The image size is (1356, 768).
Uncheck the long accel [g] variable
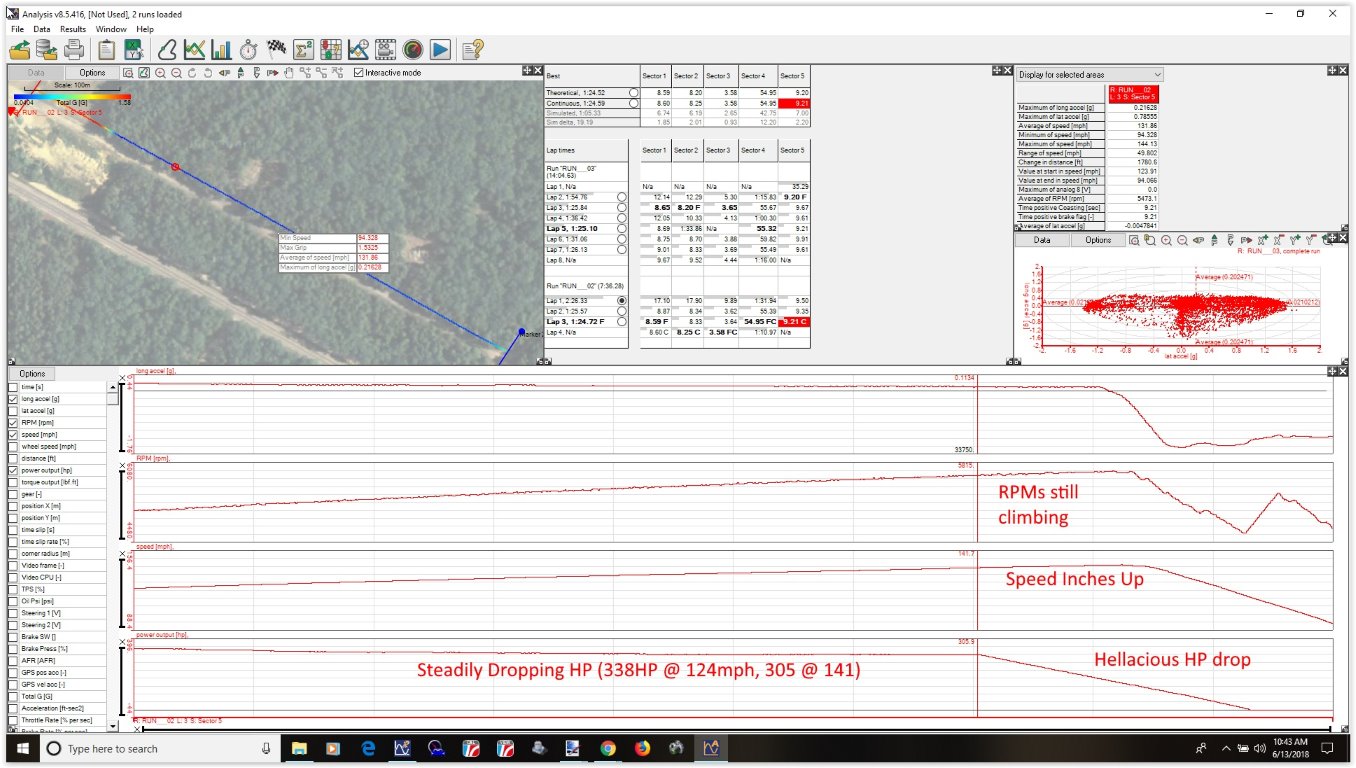tap(12, 398)
